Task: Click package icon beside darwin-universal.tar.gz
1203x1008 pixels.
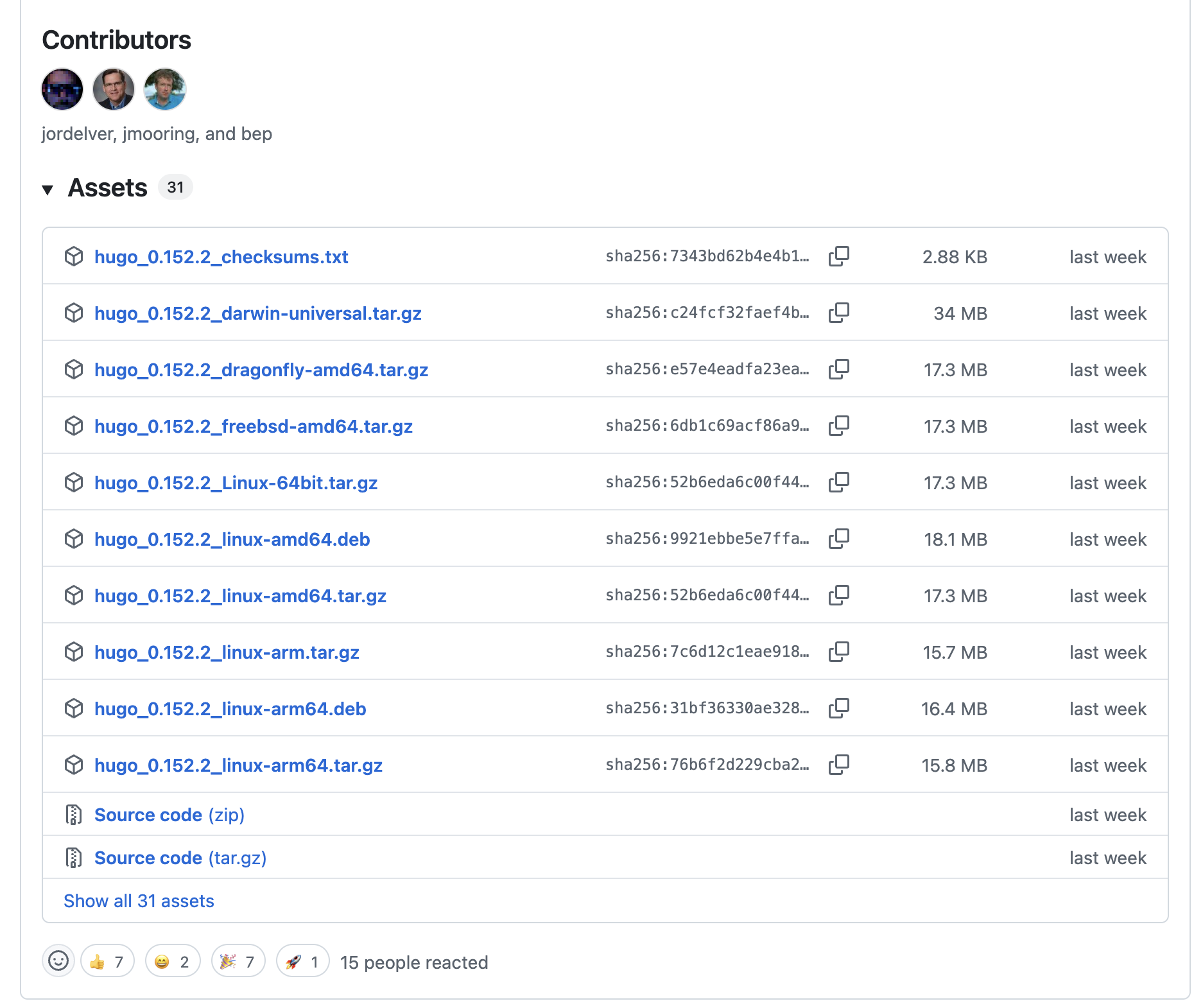Action: click(74, 313)
